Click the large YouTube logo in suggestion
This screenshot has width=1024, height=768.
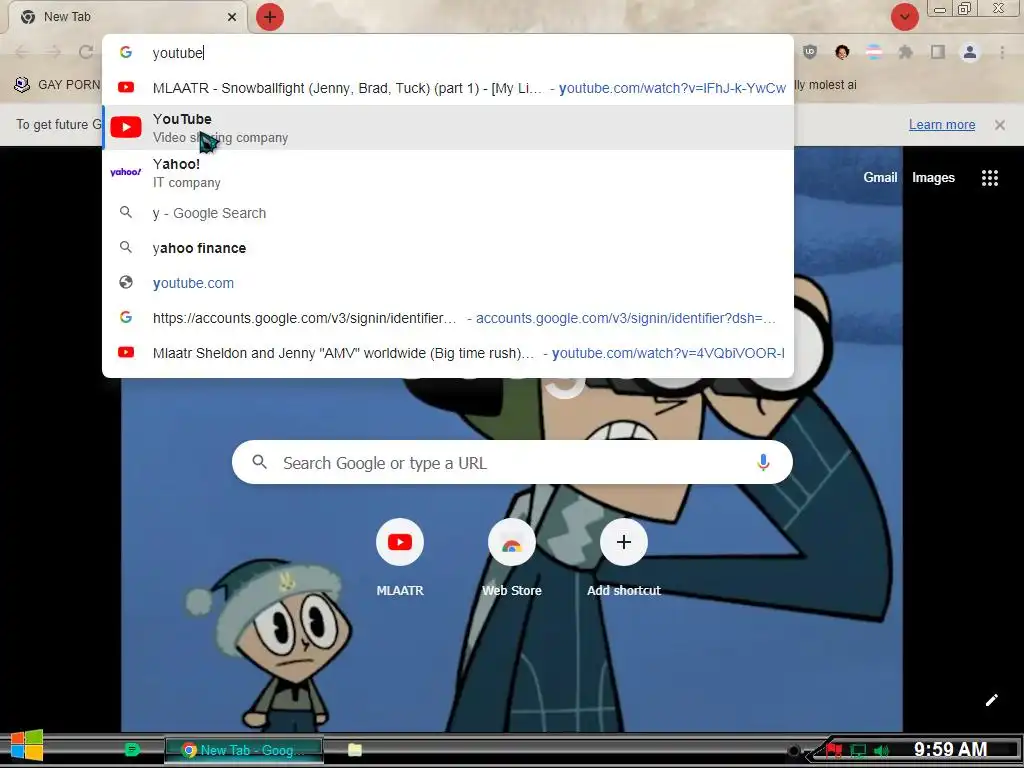[x=126, y=127]
